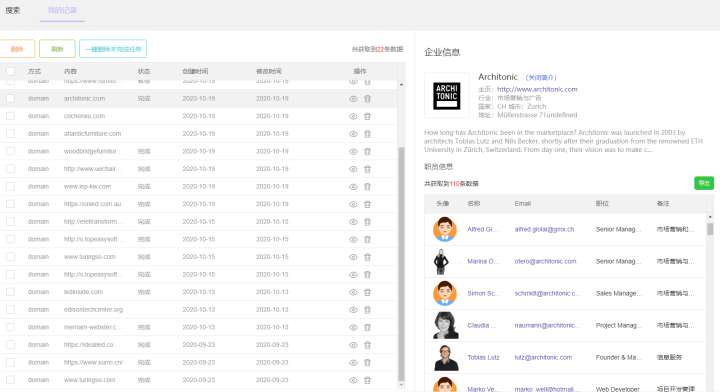View details of the architonic.com record
720x392 pixels.
pos(353,99)
